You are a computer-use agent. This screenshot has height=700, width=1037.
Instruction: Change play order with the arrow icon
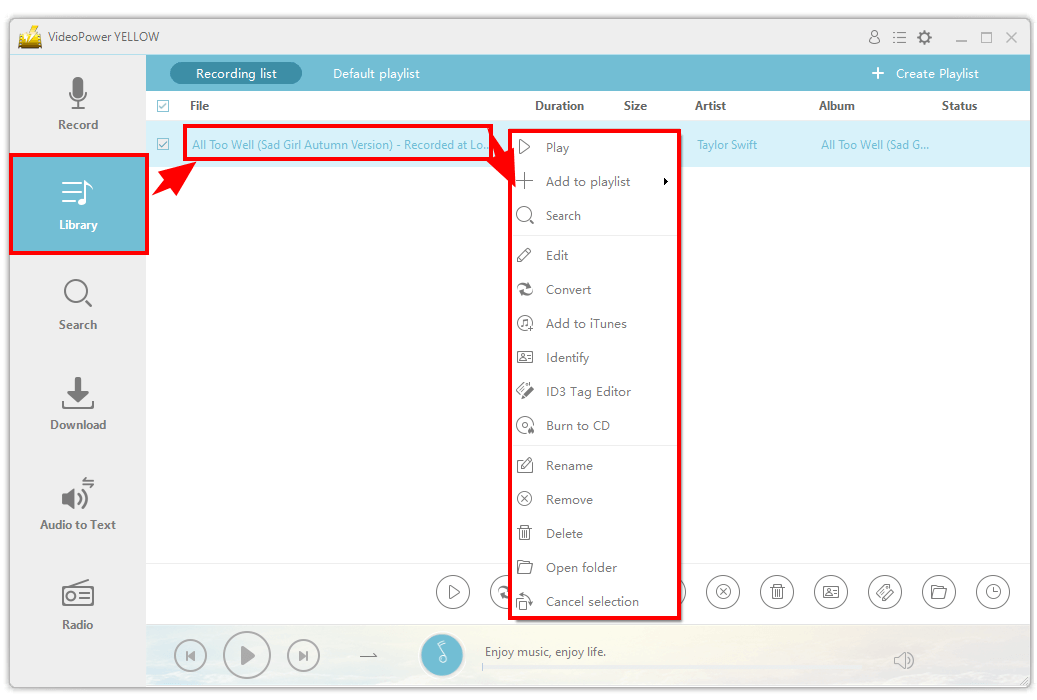(x=368, y=656)
